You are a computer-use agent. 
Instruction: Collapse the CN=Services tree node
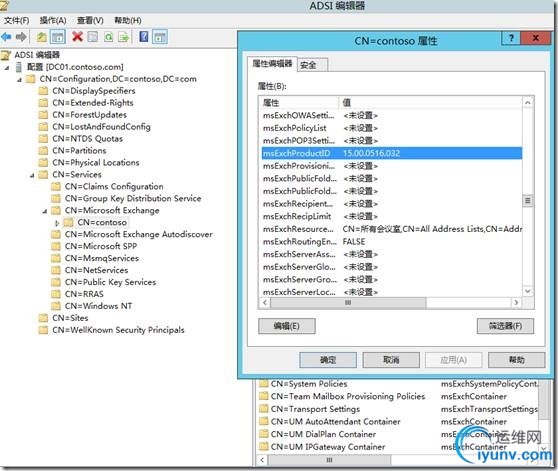(32, 175)
